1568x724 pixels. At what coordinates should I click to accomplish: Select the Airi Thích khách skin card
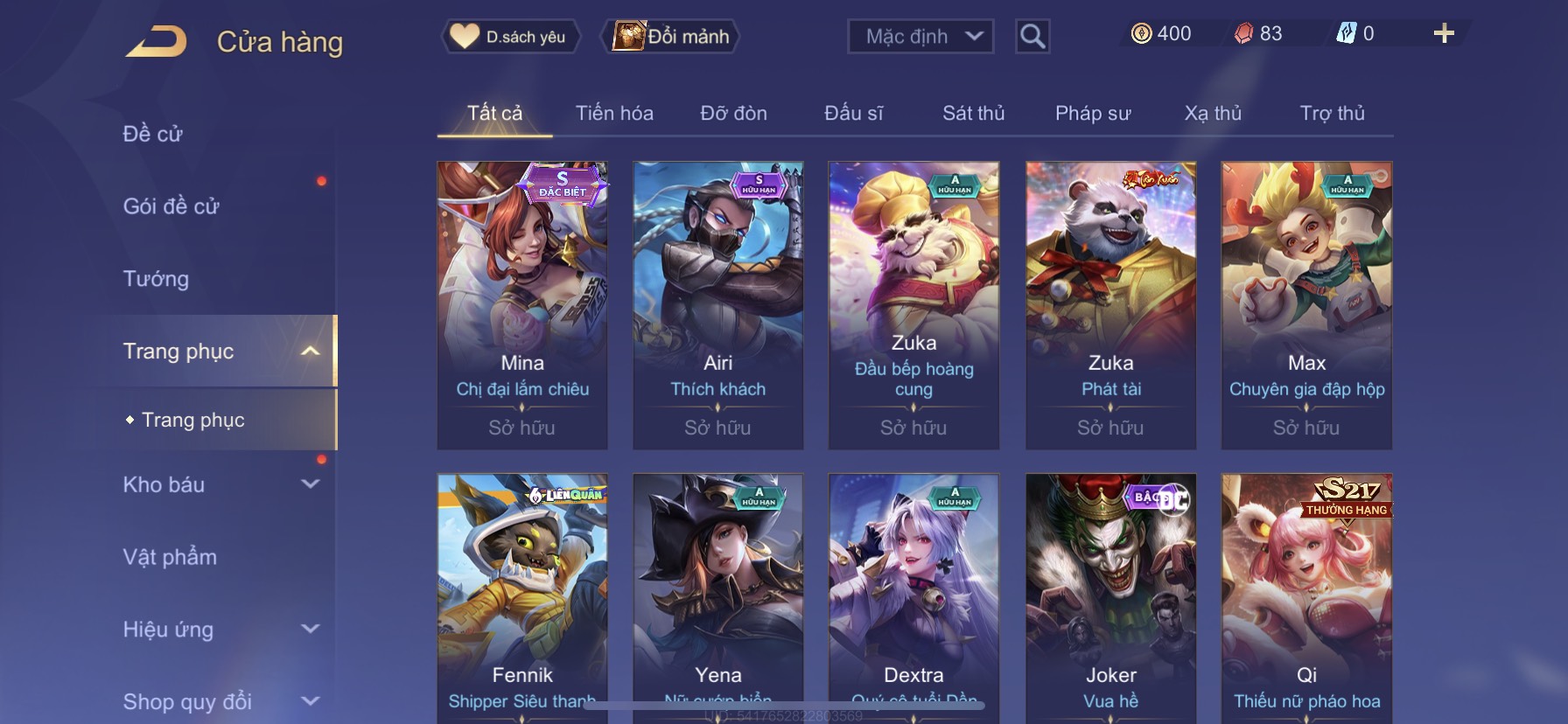[x=718, y=305]
